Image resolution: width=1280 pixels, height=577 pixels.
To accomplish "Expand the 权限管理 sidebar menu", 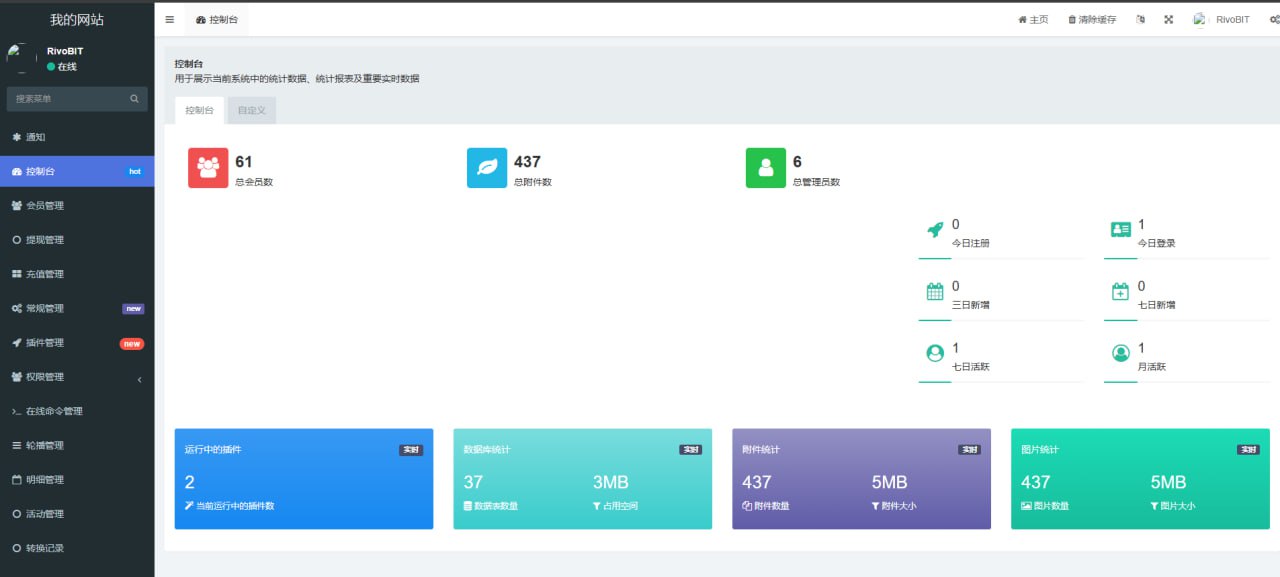I will [77, 377].
